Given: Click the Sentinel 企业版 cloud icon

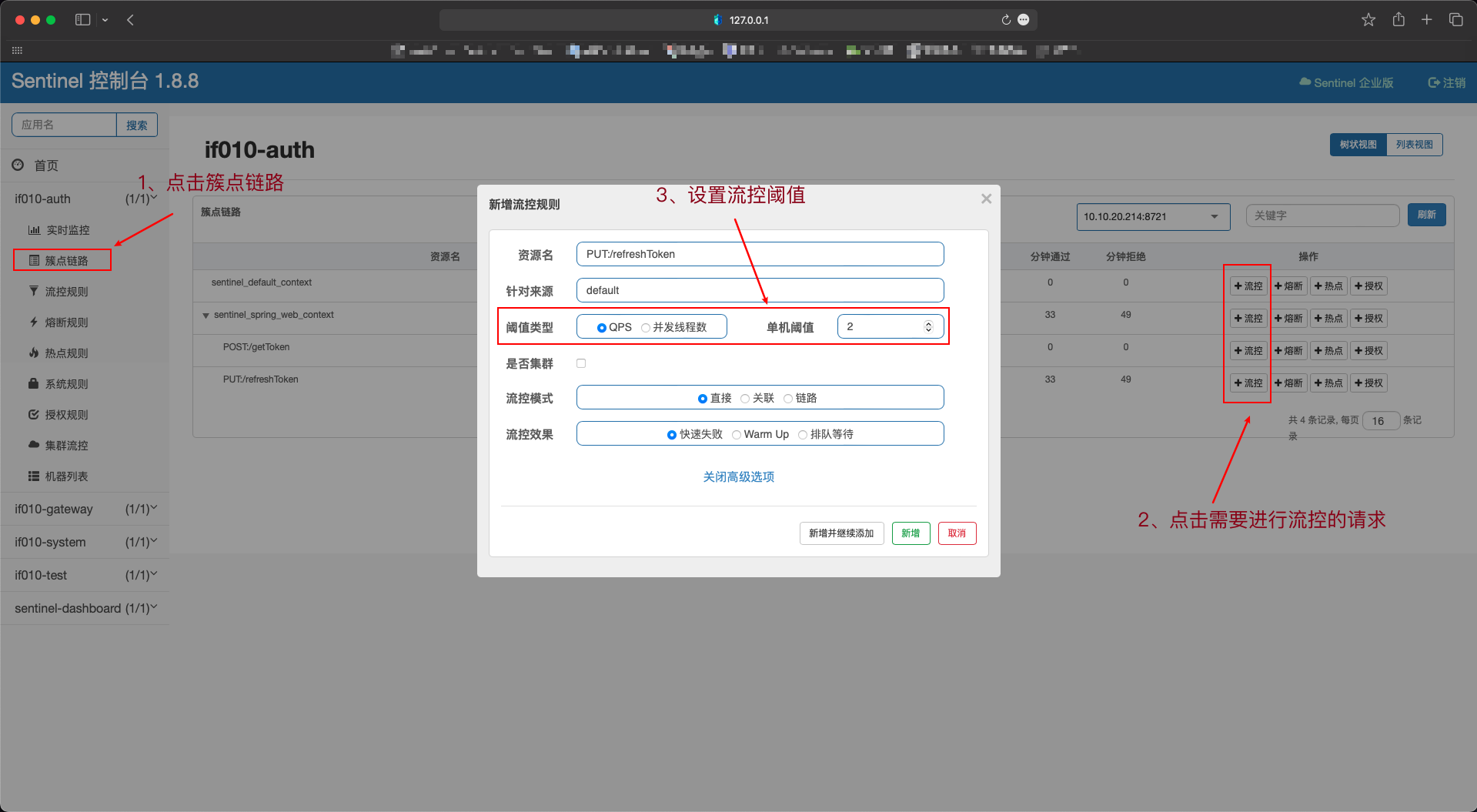Looking at the screenshot, I should (1305, 82).
